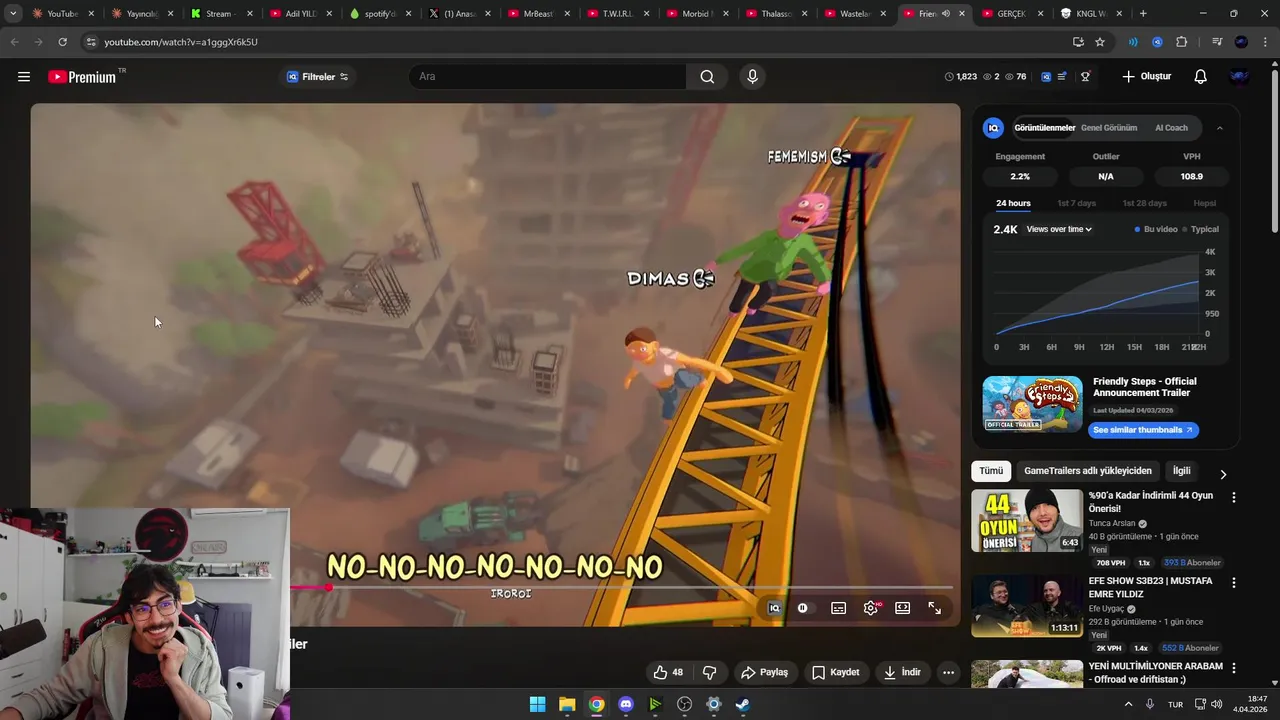
Task: Select the 24 hours range tab
Action: point(1013,203)
